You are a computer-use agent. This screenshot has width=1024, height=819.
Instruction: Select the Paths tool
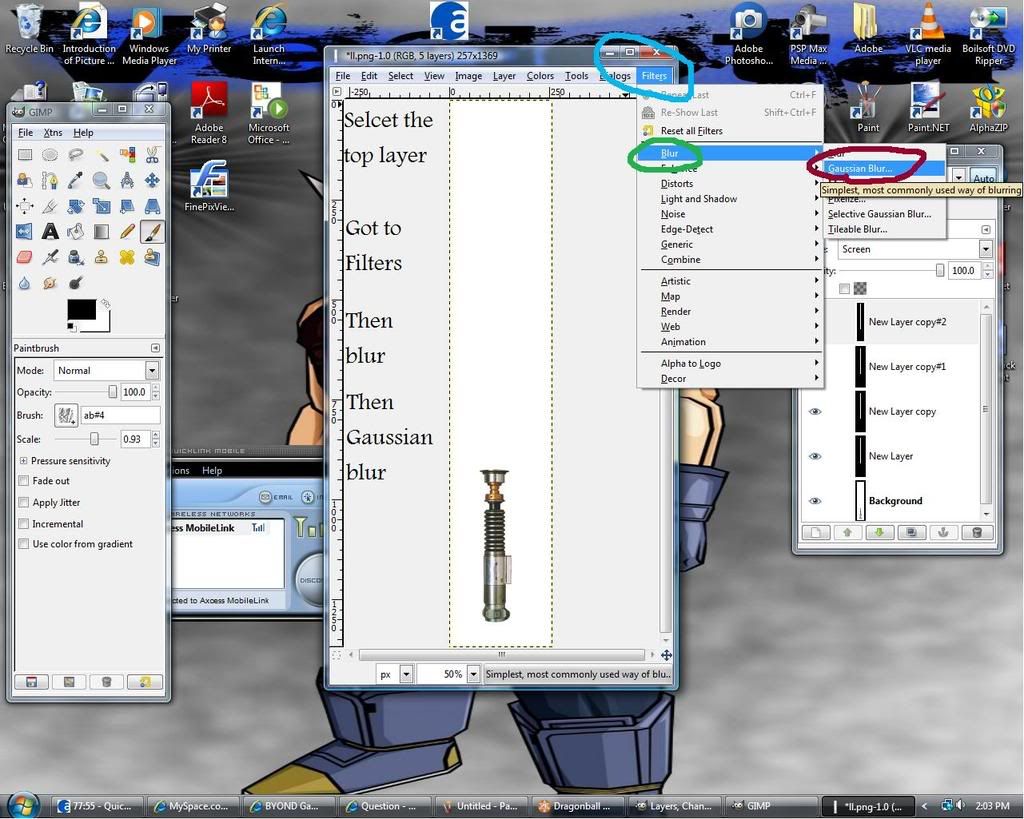pos(50,180)
